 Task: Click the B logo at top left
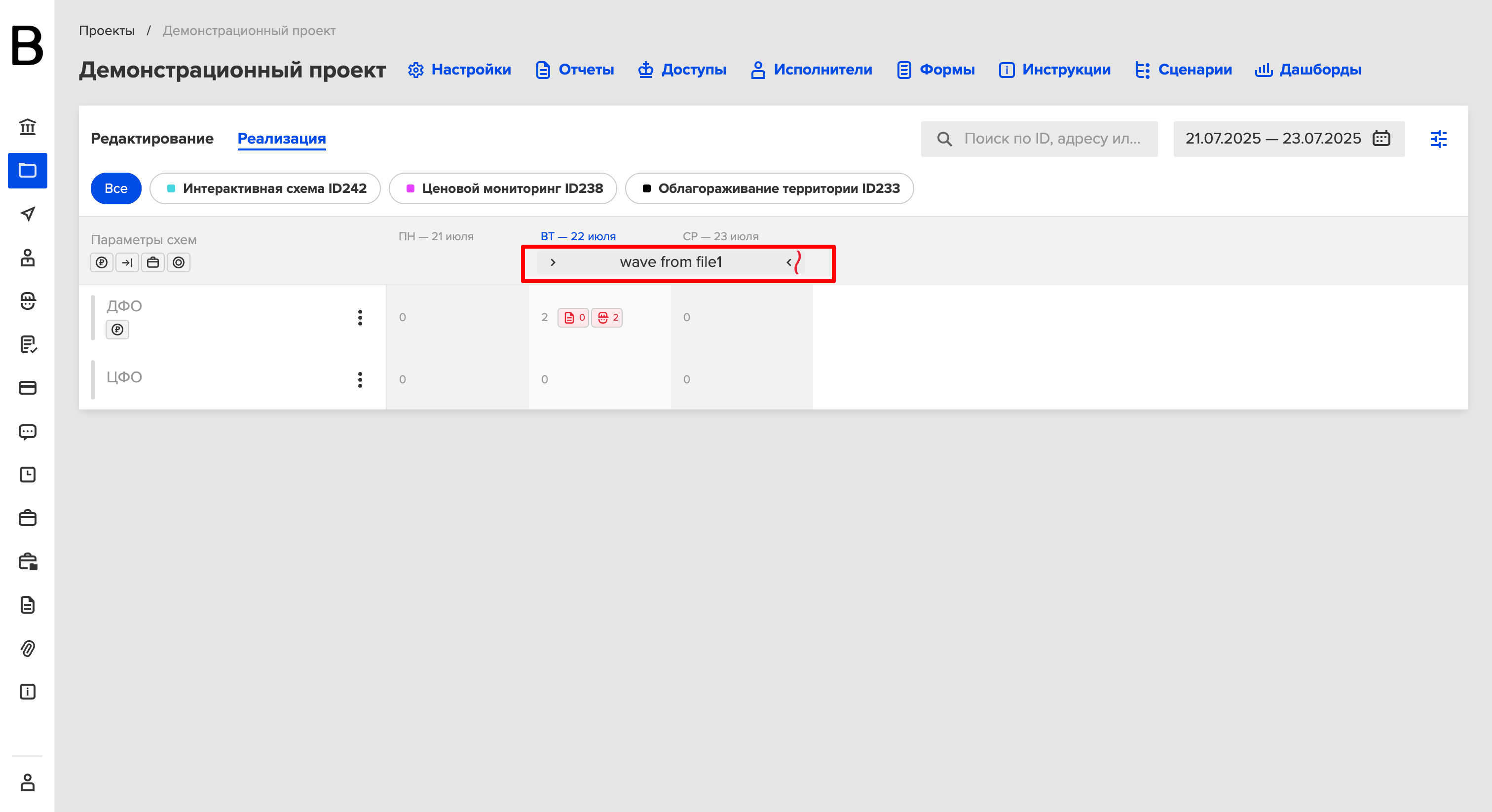27,45
